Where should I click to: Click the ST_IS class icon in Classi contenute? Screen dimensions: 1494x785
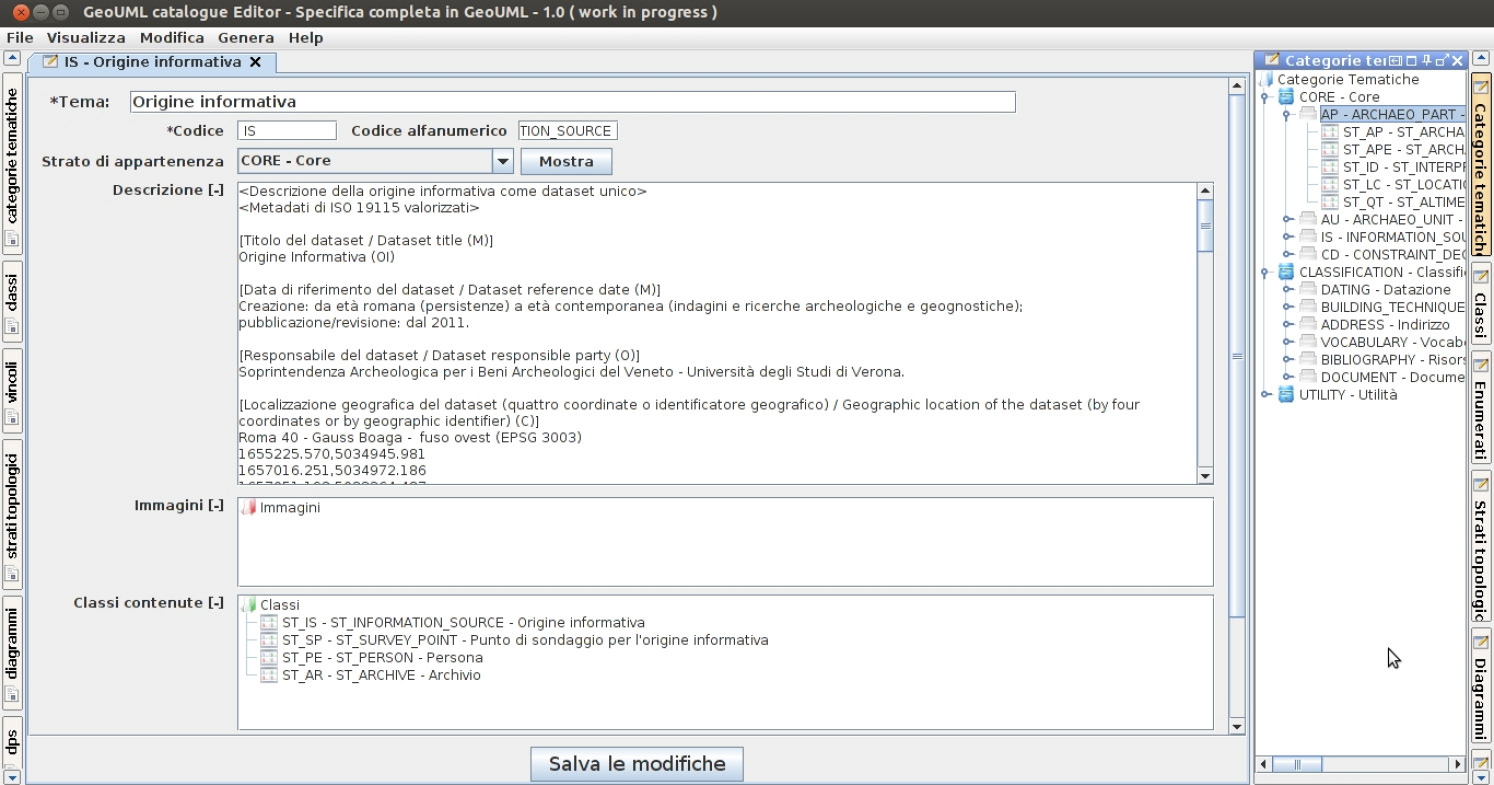[268, 623]
